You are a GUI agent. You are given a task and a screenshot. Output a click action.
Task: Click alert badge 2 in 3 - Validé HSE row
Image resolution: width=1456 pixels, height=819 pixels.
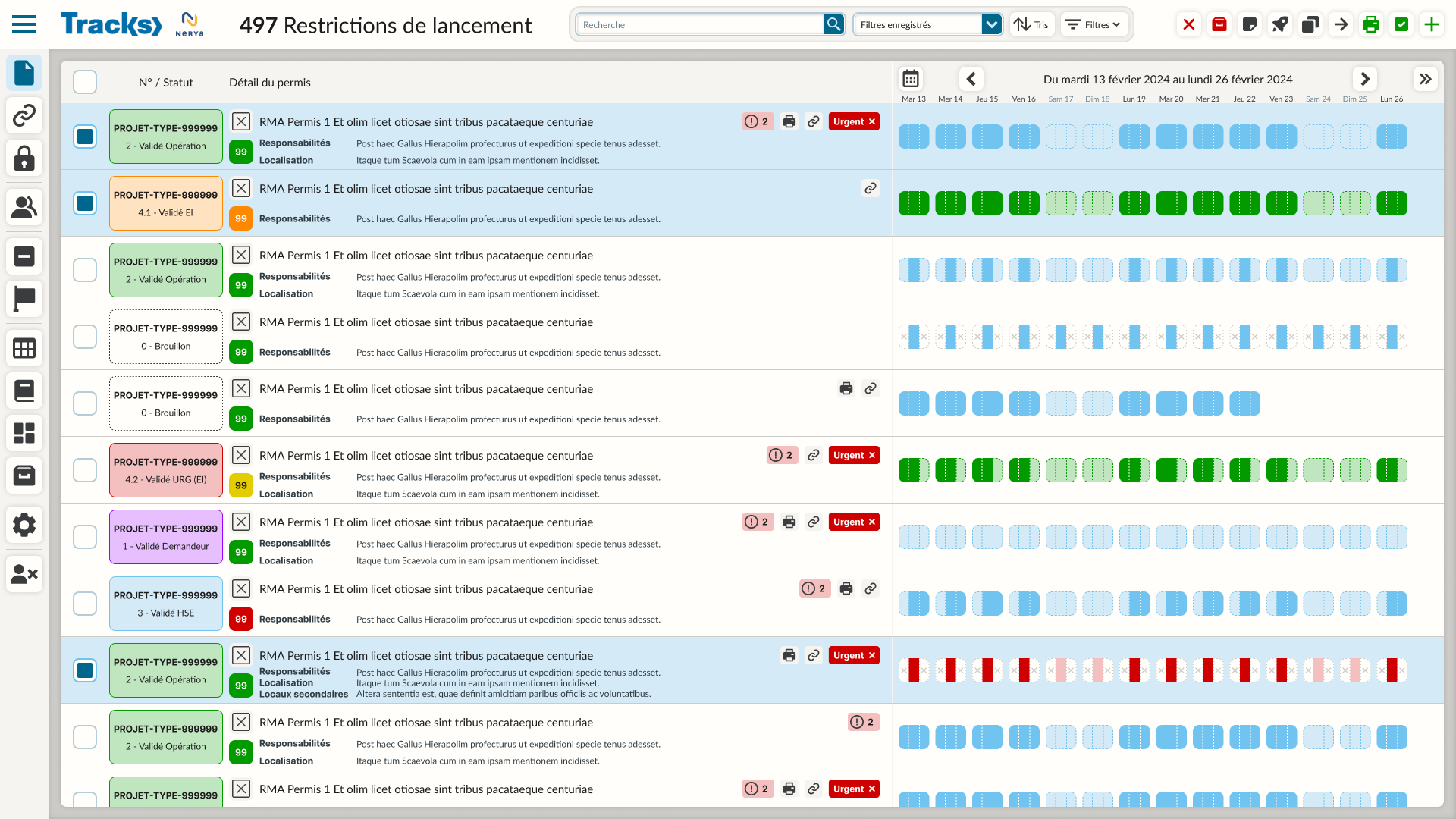815,588
